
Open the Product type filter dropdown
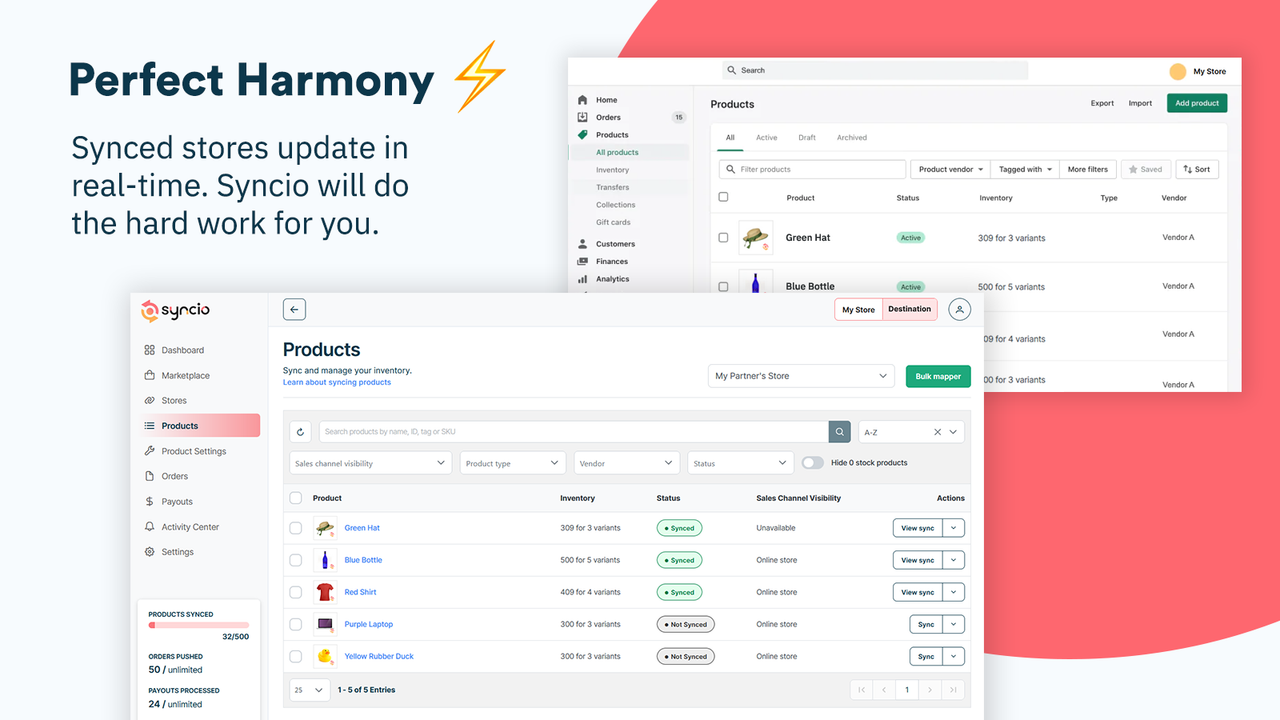click(514, 463)
